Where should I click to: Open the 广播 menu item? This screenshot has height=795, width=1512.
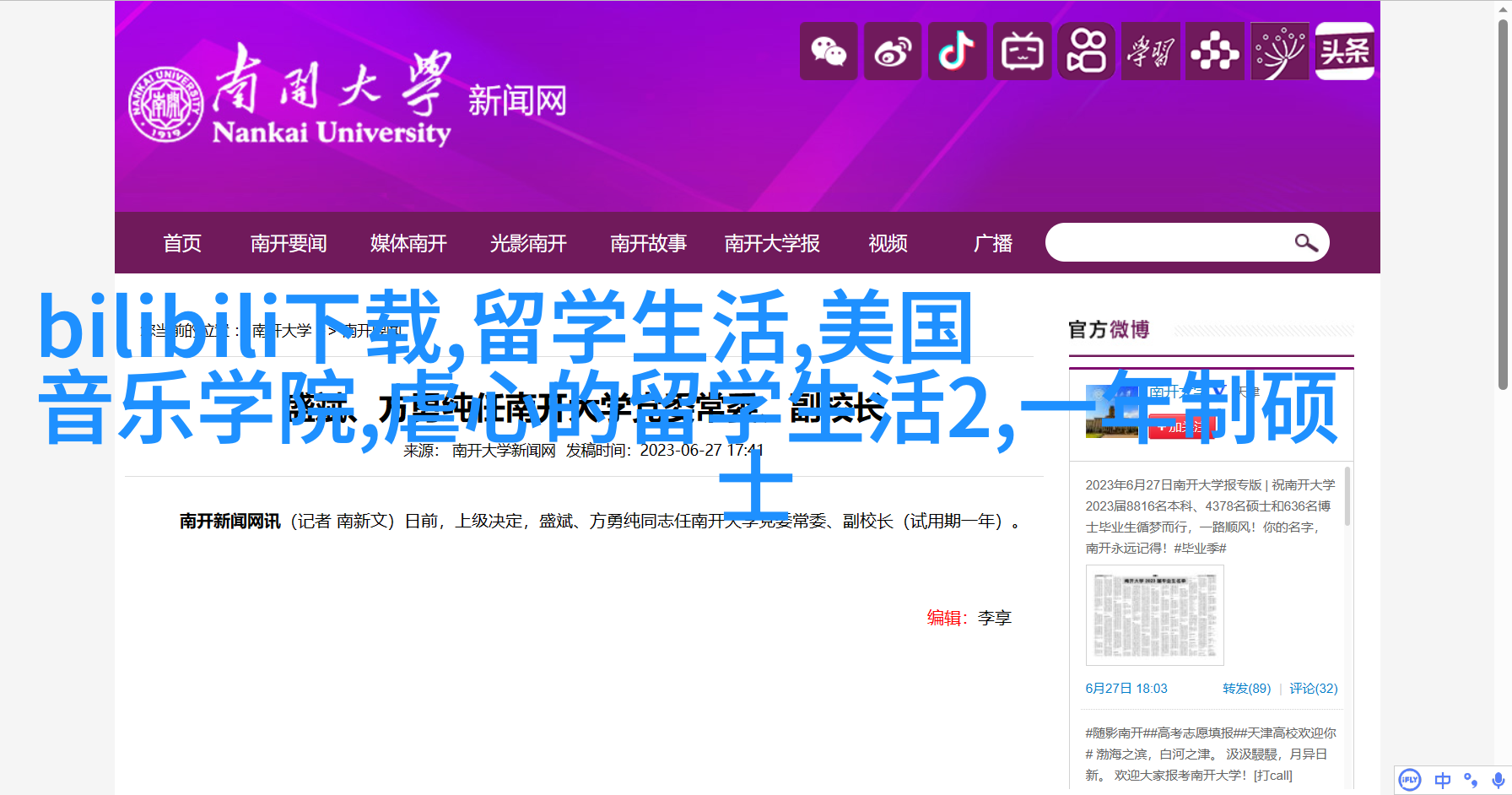tap(993, 244)
